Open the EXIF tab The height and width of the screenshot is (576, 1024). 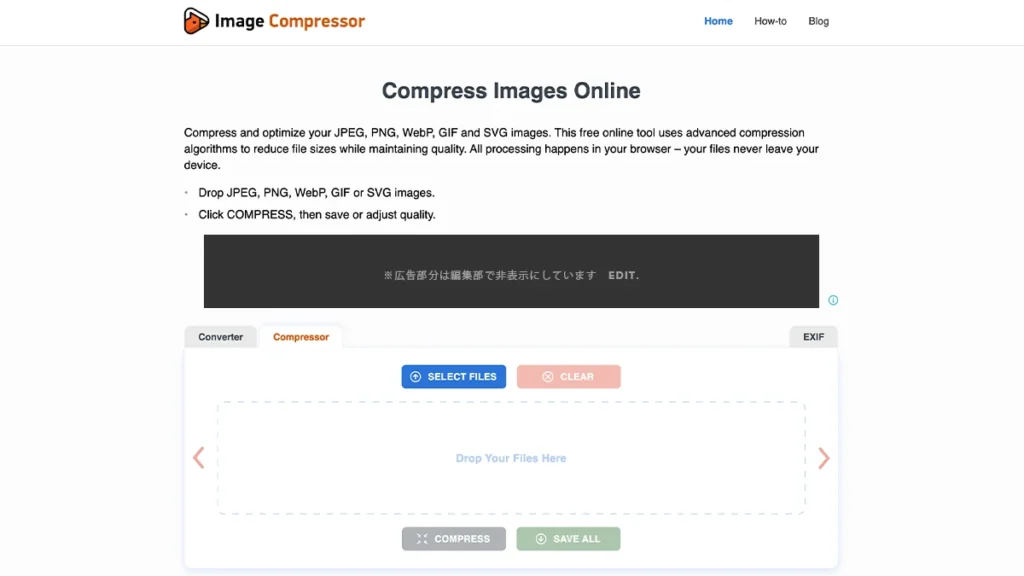pyautogui.click(x=813, y=337)
